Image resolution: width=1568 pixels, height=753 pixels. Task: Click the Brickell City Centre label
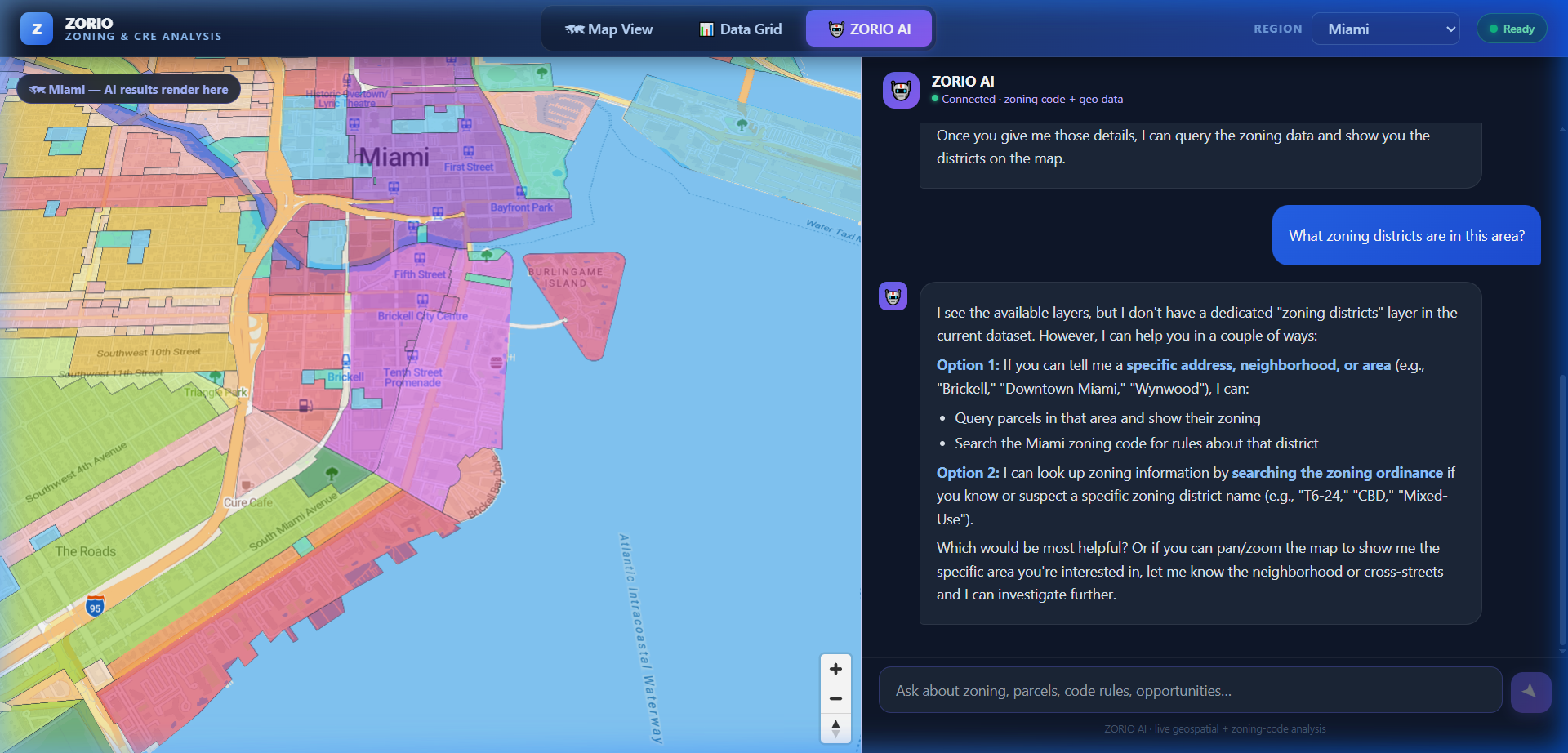click(422, 316)
